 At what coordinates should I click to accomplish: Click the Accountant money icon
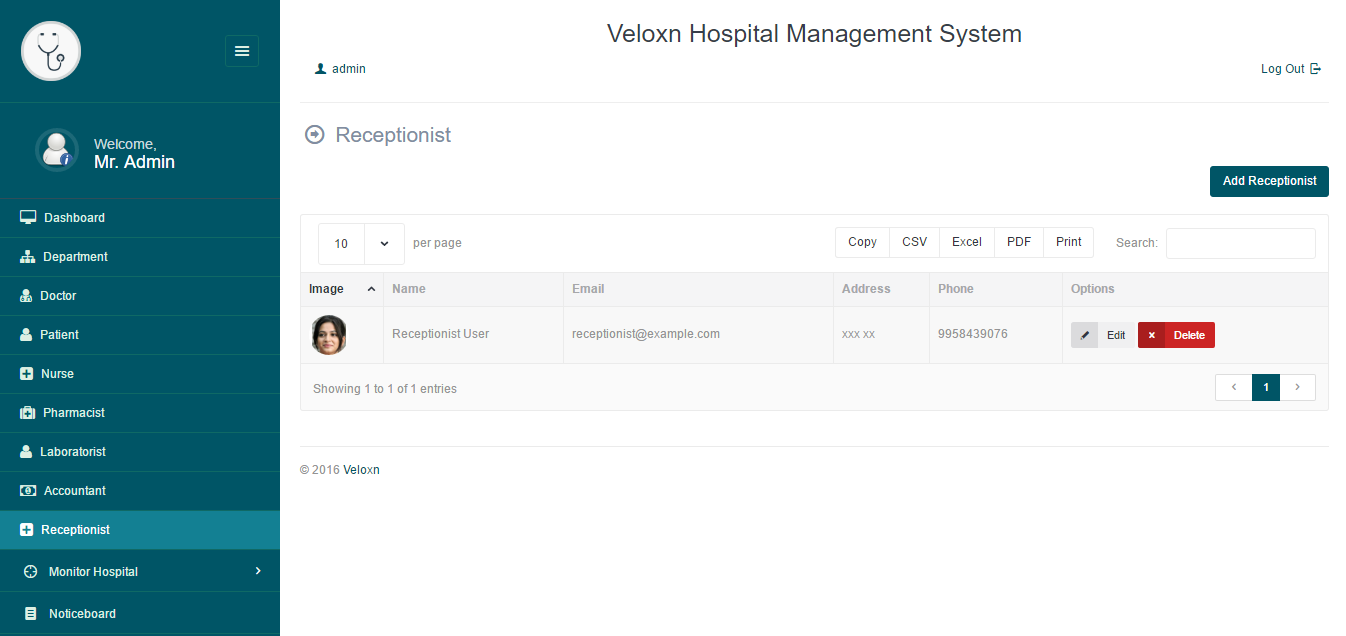(x=28, y=491)
